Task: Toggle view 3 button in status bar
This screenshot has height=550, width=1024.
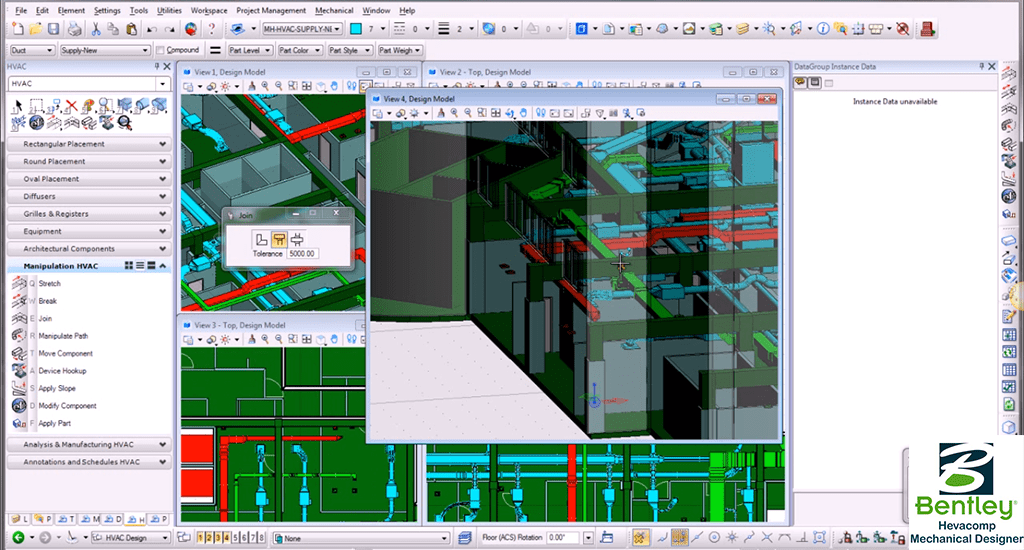Action: [217, 538]
